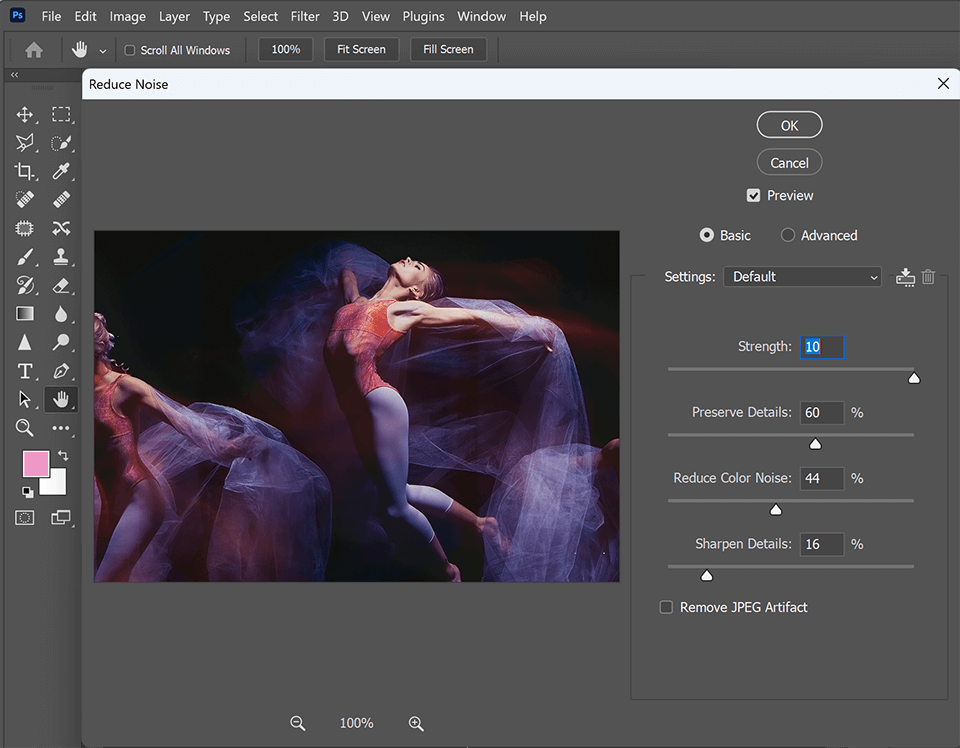
Task: Cancel the Reduce Noise dialog
Action: coord(789,163)
